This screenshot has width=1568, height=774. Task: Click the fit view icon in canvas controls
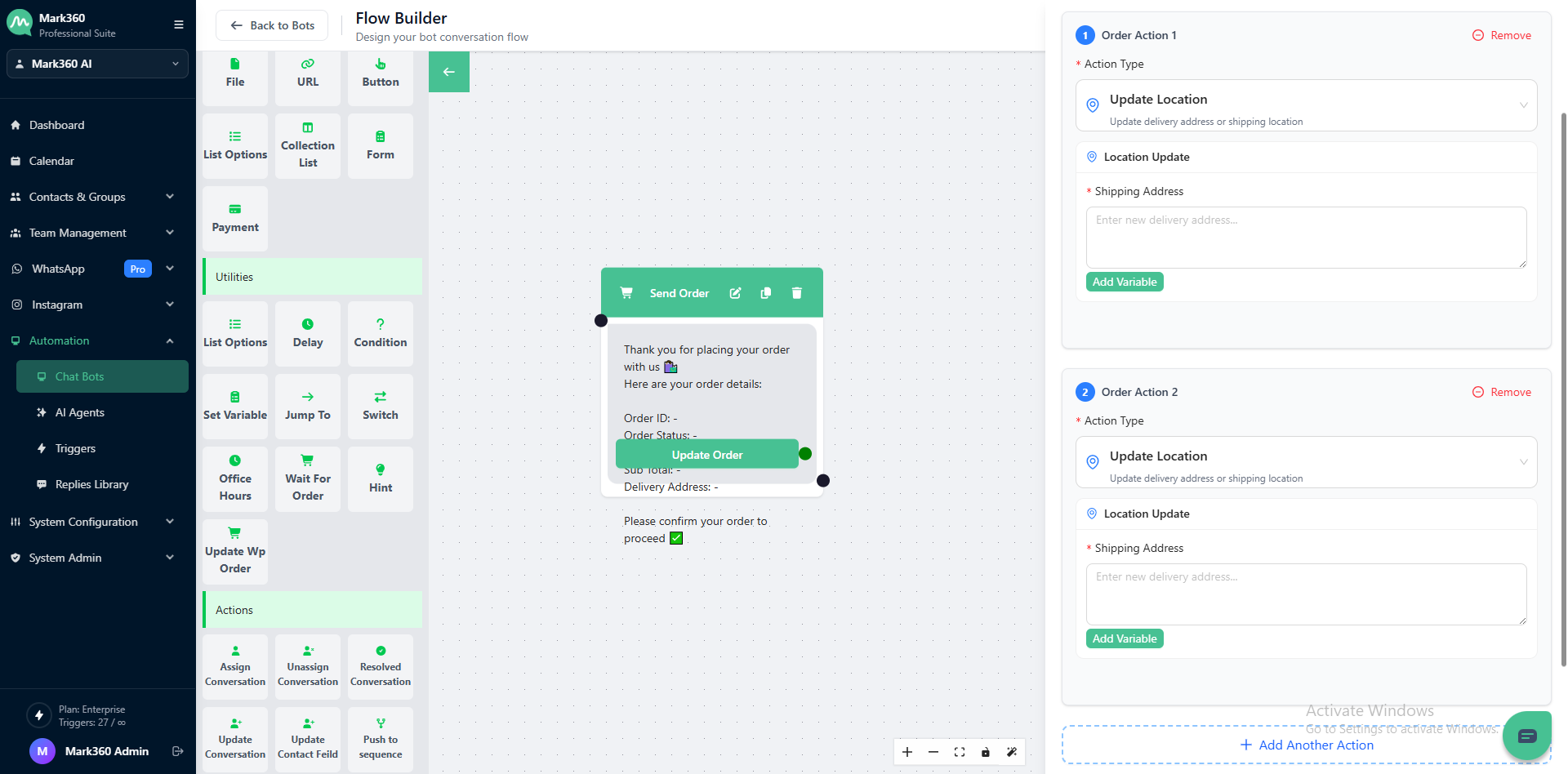pos(960,752)
